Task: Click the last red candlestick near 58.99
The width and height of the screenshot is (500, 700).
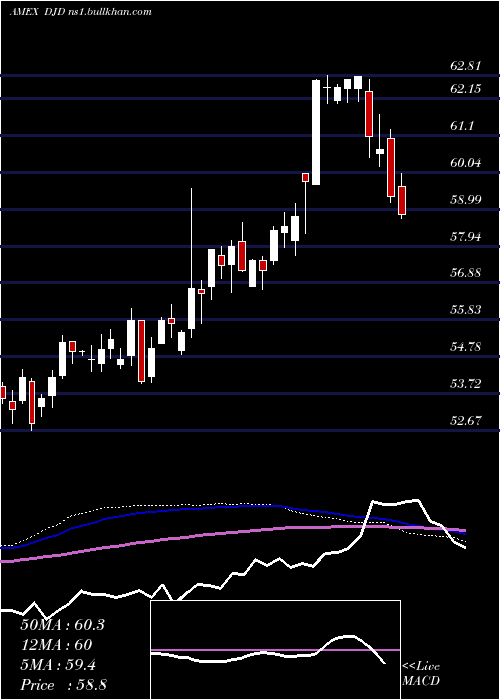Action: tap(402, 200)
